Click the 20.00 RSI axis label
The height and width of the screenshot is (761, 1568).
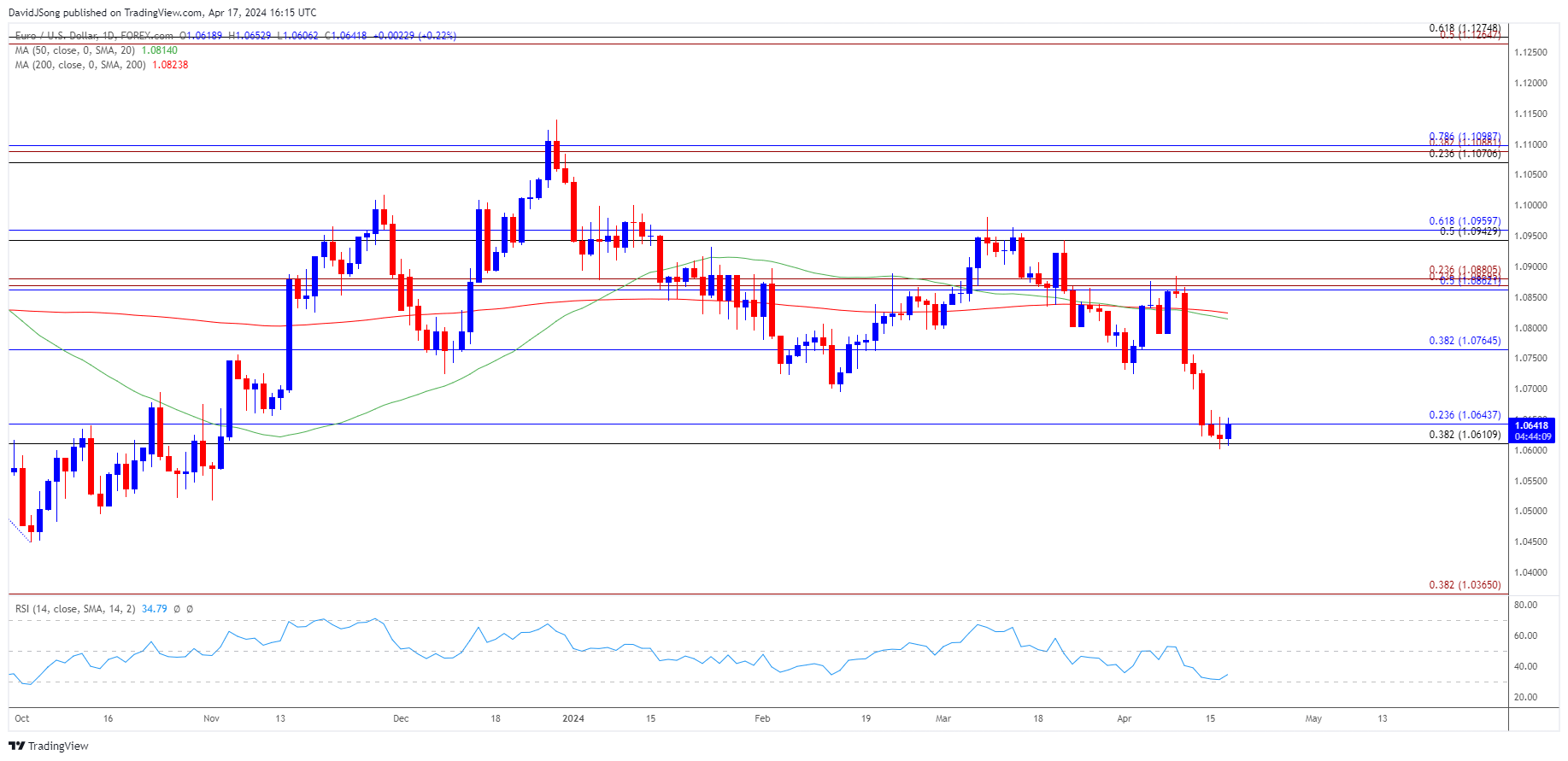(1525, 697)
